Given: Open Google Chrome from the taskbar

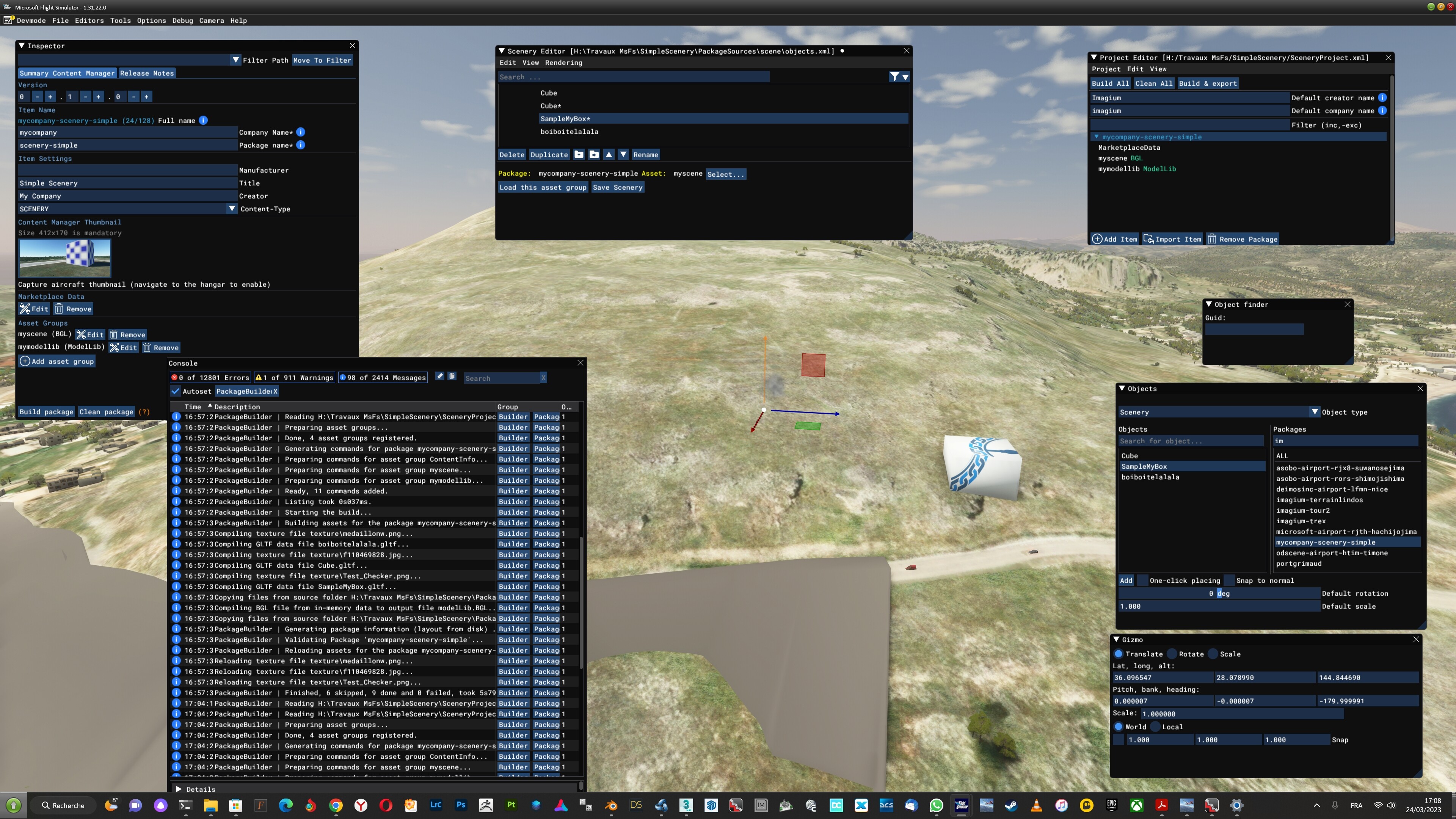Looking at the screenshot, I should tap(336, 805).
